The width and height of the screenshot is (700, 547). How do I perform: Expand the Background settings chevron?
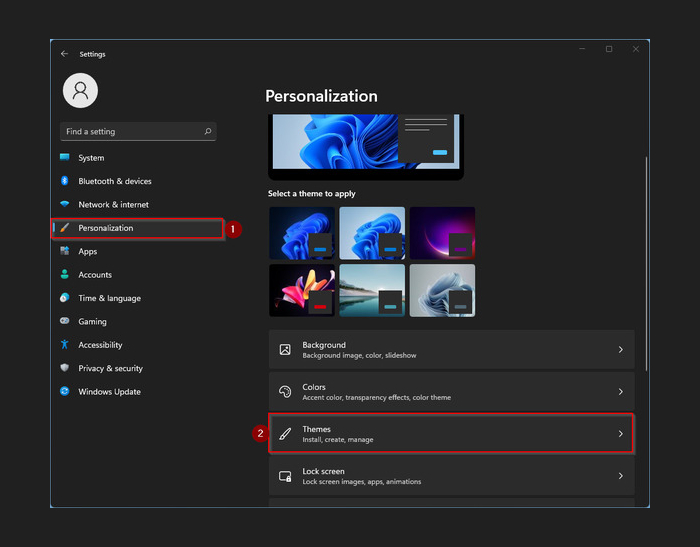pyautogui.click(x=621, y=350)
